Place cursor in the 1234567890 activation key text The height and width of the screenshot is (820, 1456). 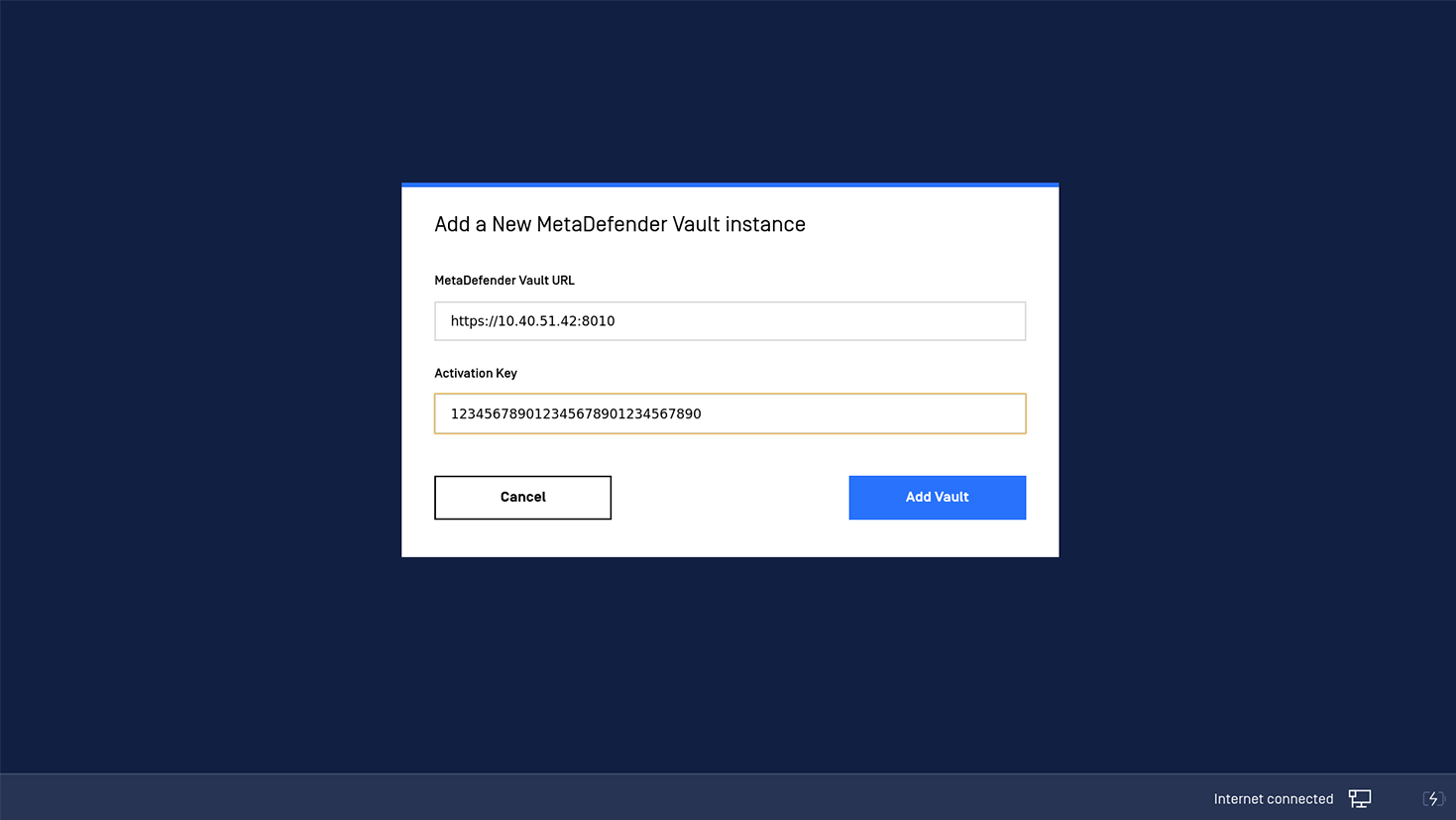click(x=576, y=413)
